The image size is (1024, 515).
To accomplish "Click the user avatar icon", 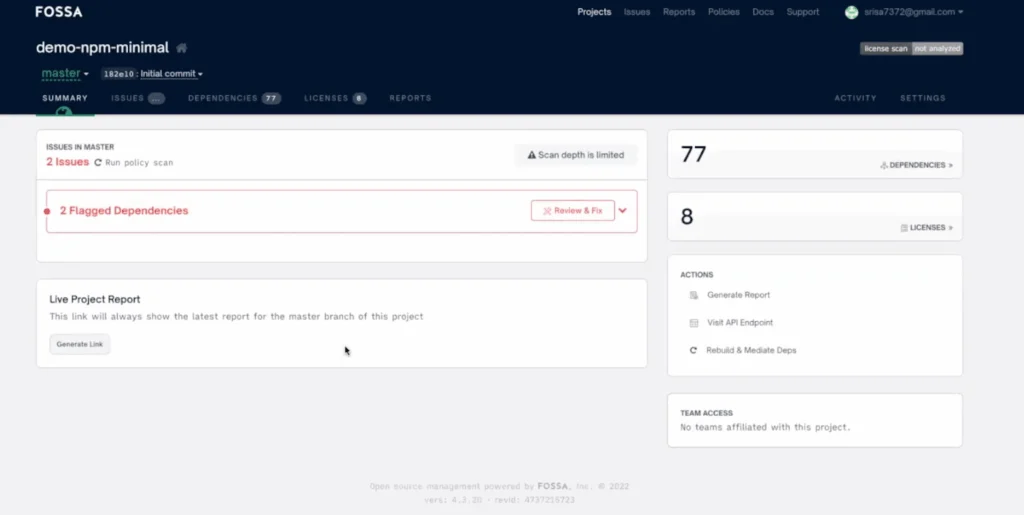I will [x=851, y=12].
